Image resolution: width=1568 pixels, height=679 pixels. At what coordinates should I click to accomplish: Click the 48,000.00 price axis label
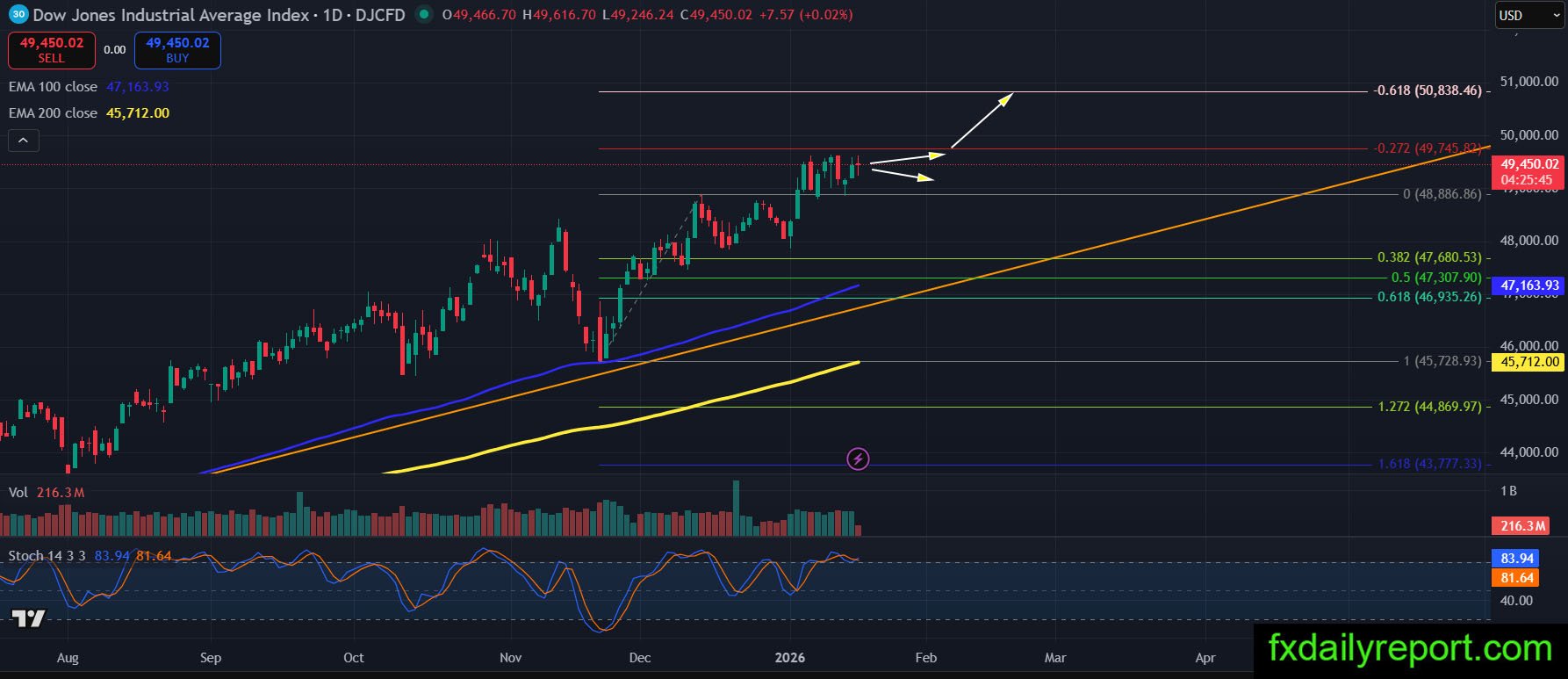[1529, 241]
